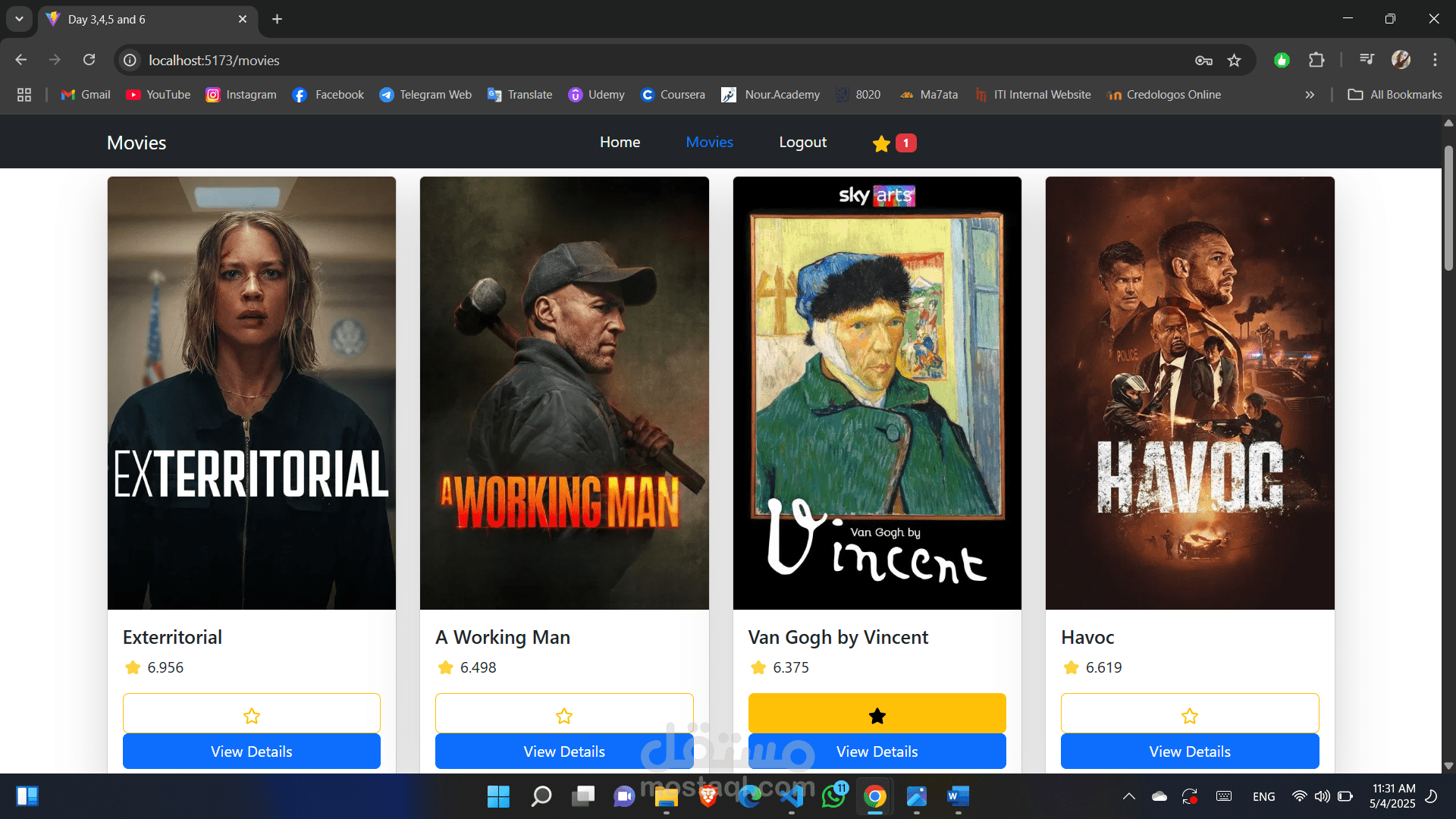Open WhatsApp from the taskbar
Image resolution: width=1456 pixels, height=819 pixels.
point(833,796)
